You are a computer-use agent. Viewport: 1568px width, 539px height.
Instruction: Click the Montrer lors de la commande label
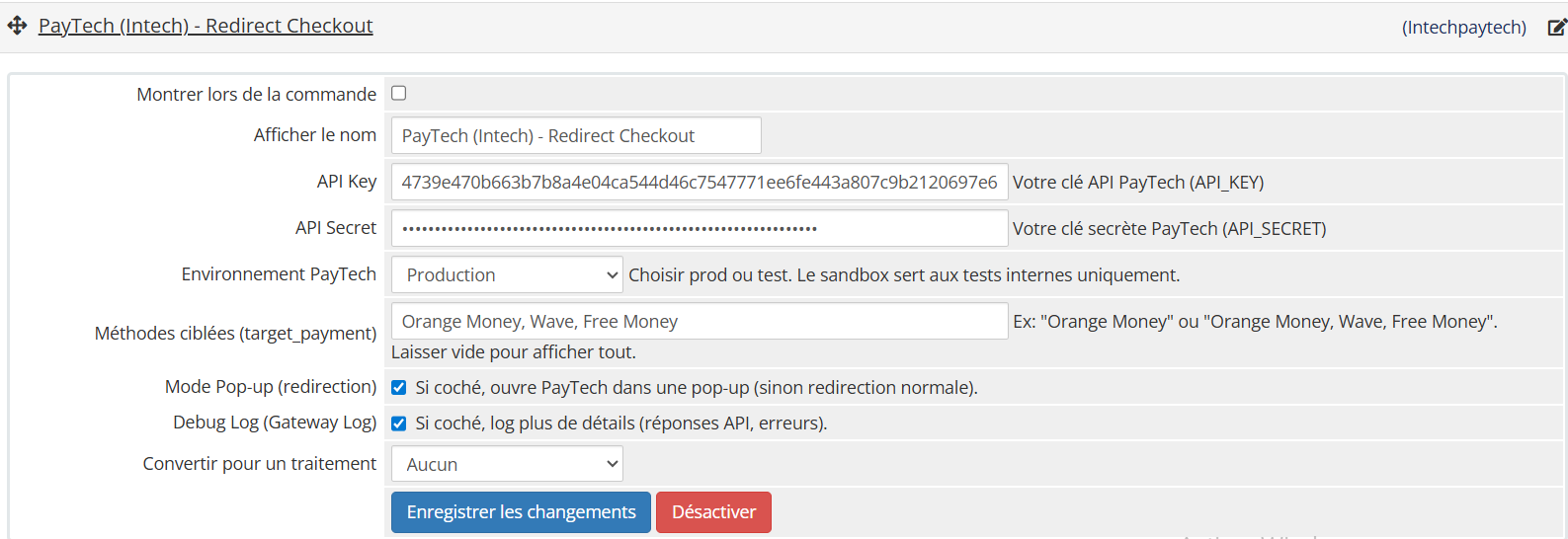coord(257,95)
